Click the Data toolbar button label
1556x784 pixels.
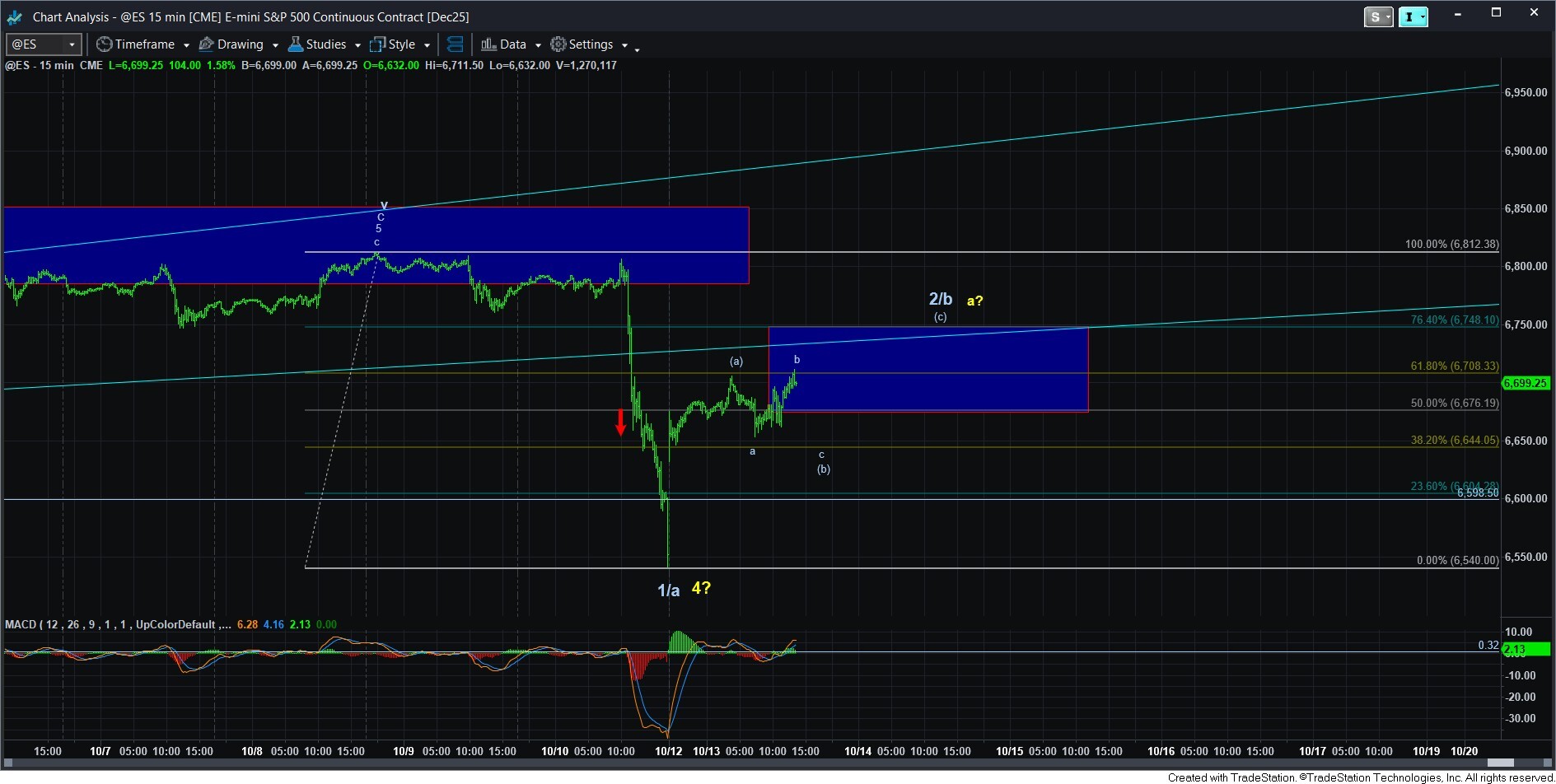click(x=512, y=44)
